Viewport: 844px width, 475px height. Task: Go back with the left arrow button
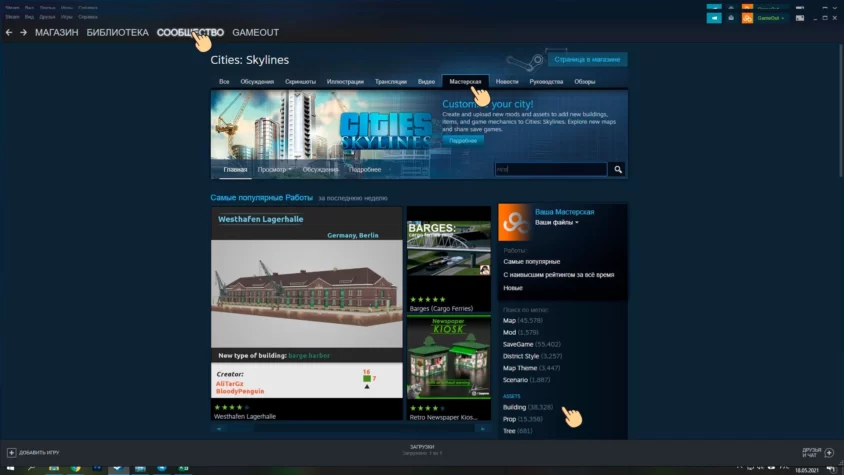click(x=9, y=33)
